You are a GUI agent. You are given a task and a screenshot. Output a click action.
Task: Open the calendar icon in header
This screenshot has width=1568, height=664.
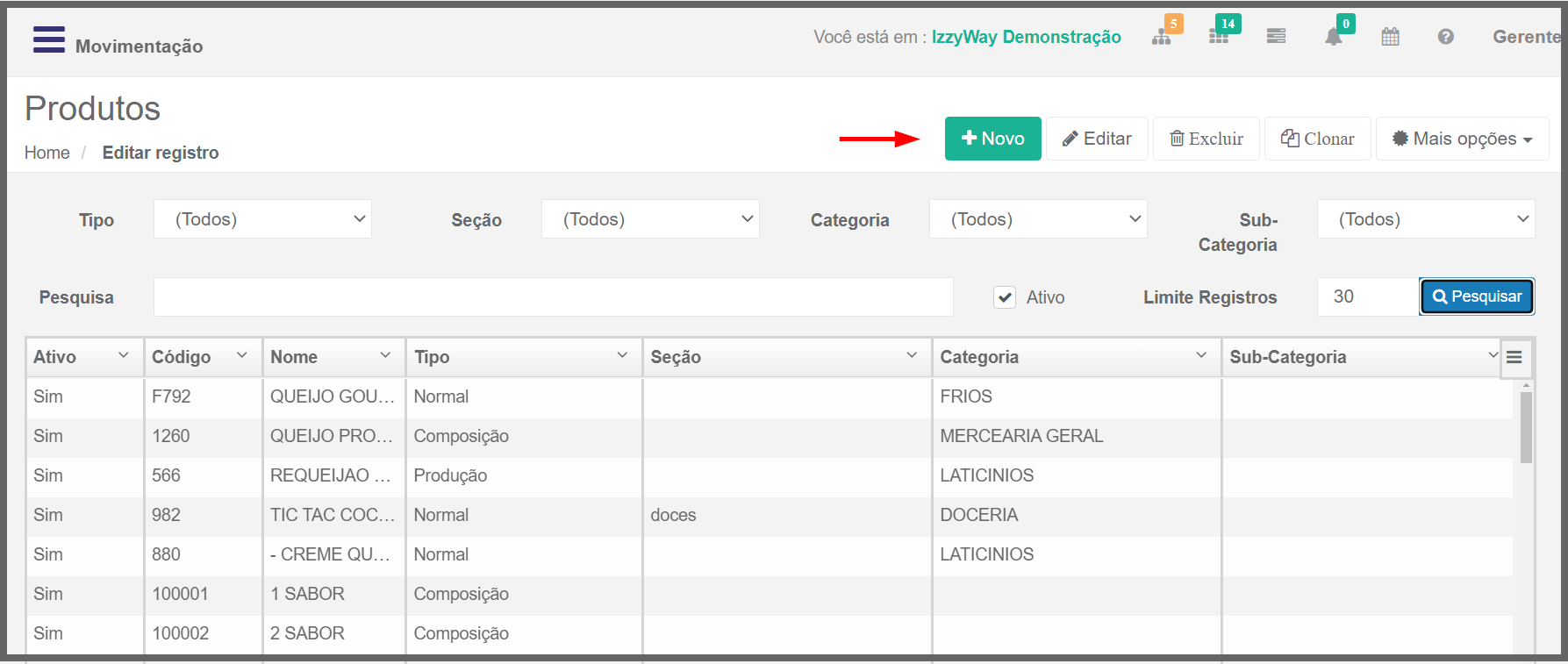[x=1391, y=37]
